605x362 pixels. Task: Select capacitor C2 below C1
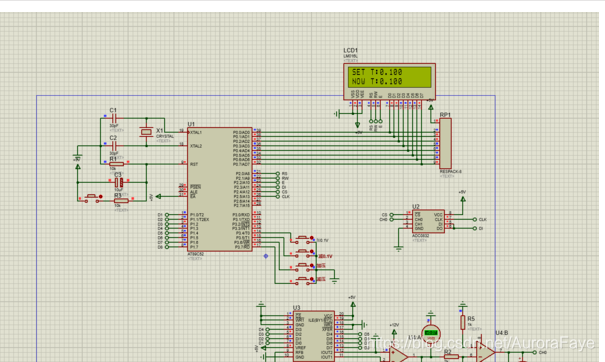pyautogui.click(x=114, y=145)
